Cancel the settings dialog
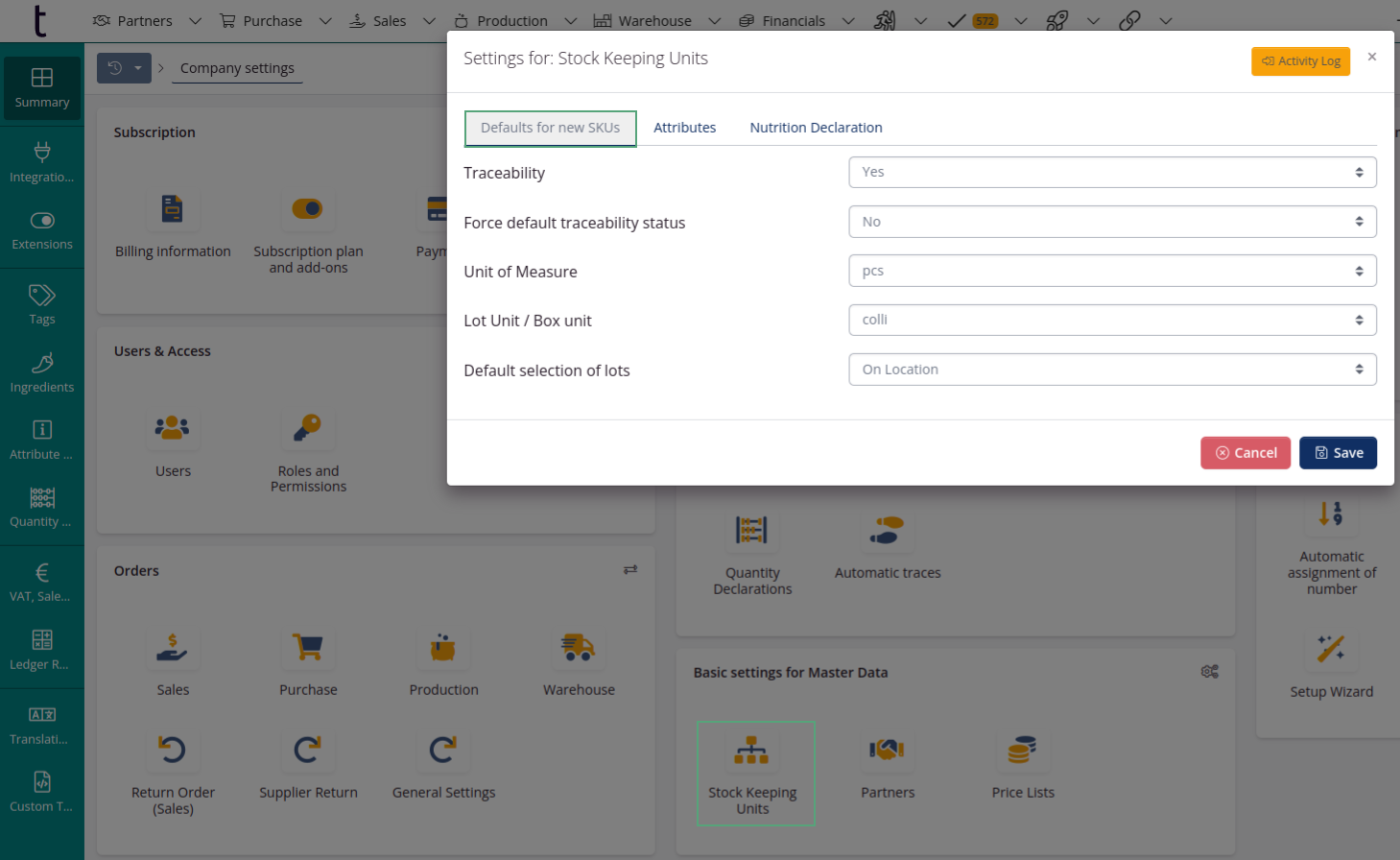Viewport: 1400px width, 860px height. pos(1246,452)
